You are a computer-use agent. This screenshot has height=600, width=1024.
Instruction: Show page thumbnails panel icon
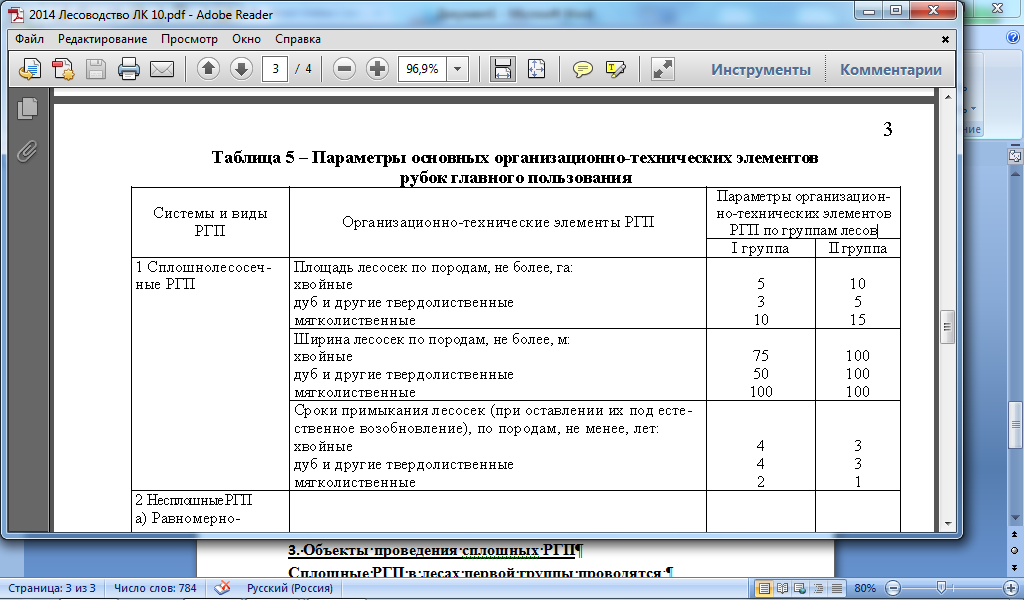[27, 108]
